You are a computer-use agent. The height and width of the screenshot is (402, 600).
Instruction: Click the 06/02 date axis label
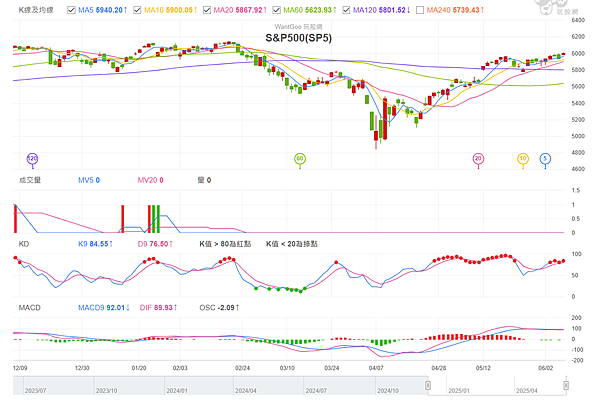545,368
